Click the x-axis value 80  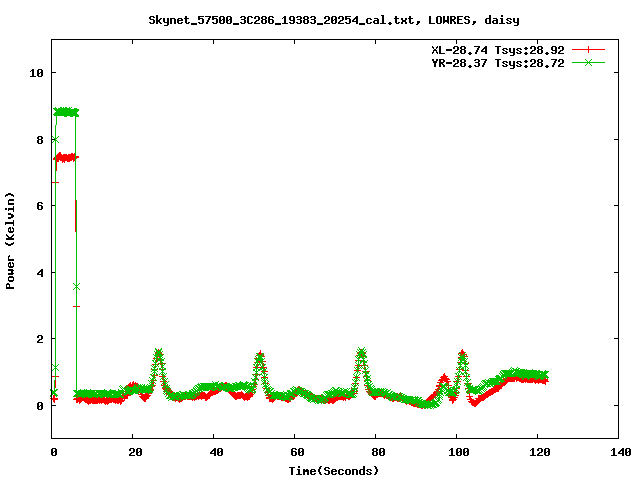tap(378, 452)
